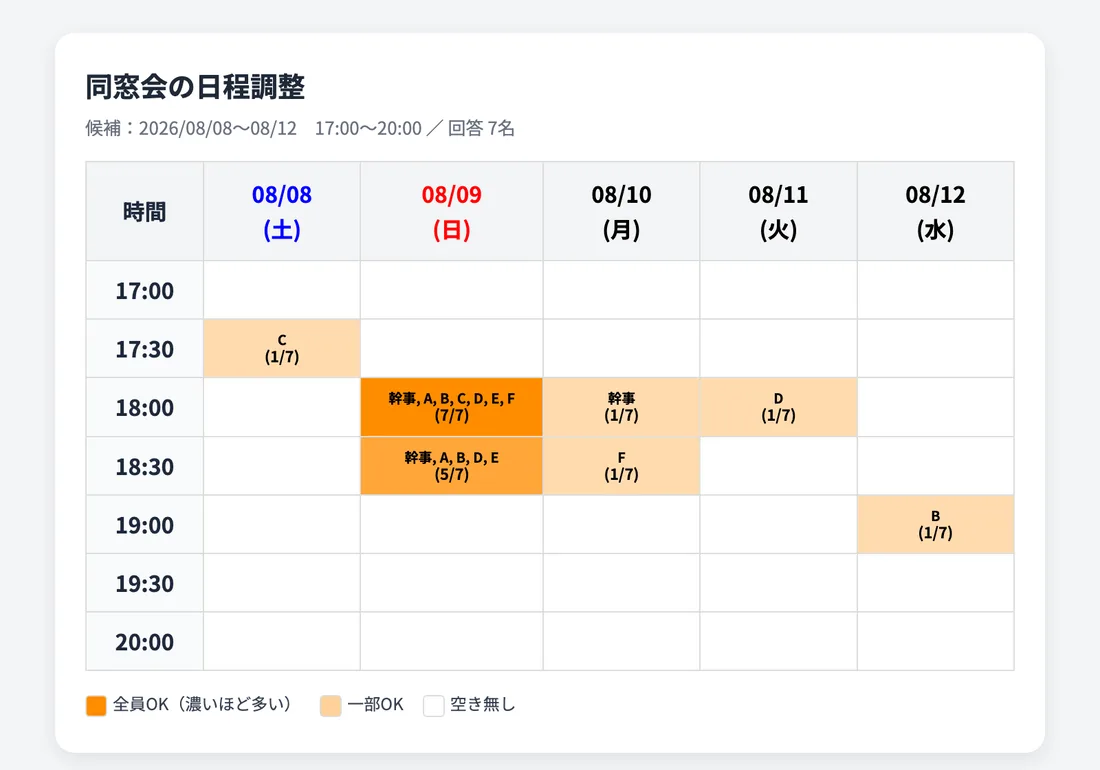Click the 一部OK legend label
This screenshot has width=1100, height=770.
click(x=375, y=704)
